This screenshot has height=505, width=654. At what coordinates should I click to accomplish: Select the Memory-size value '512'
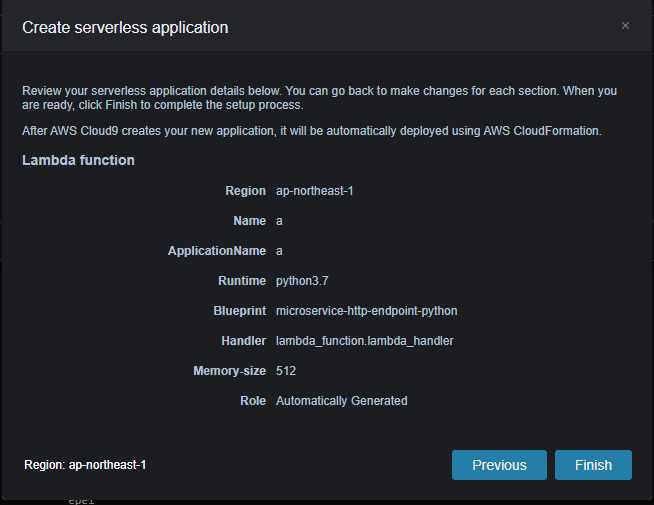(x=286, y=371)
